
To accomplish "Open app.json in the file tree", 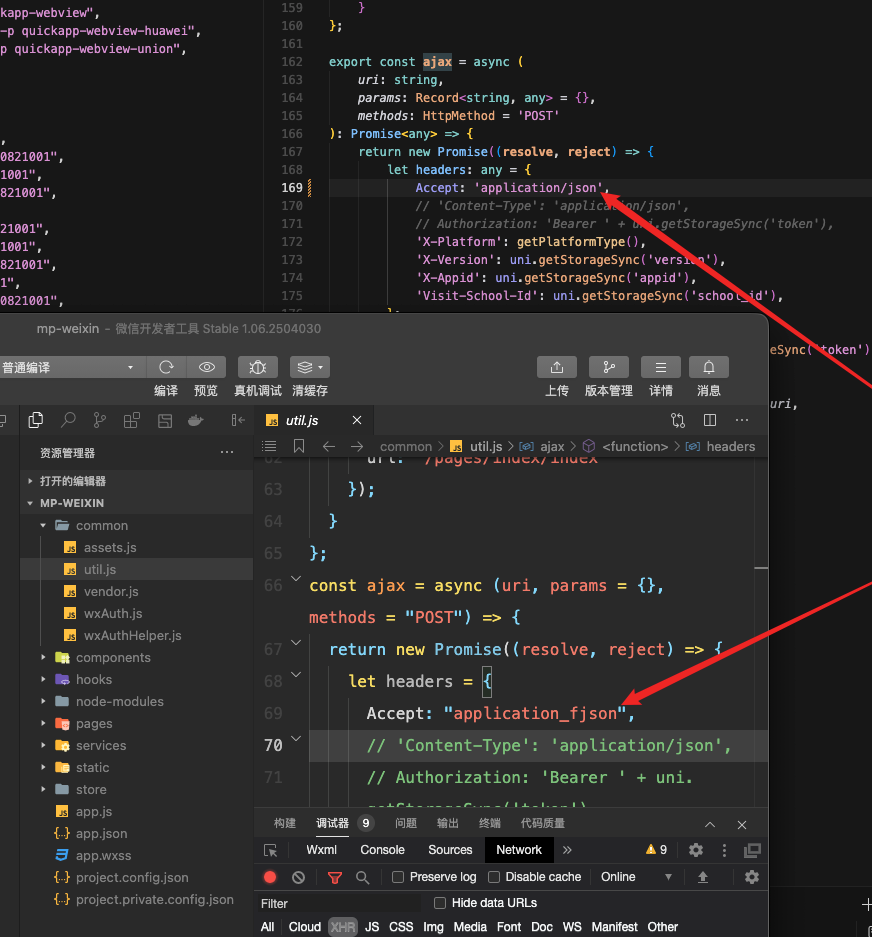I will click(x=101, y=833).
